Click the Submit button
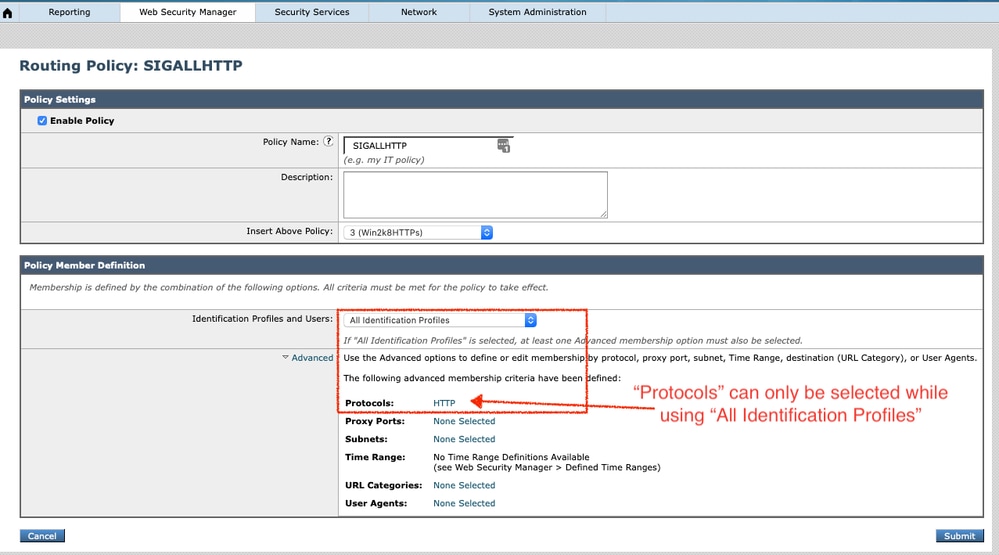Screen dimensions: 999x555 (x=959, y=536)
